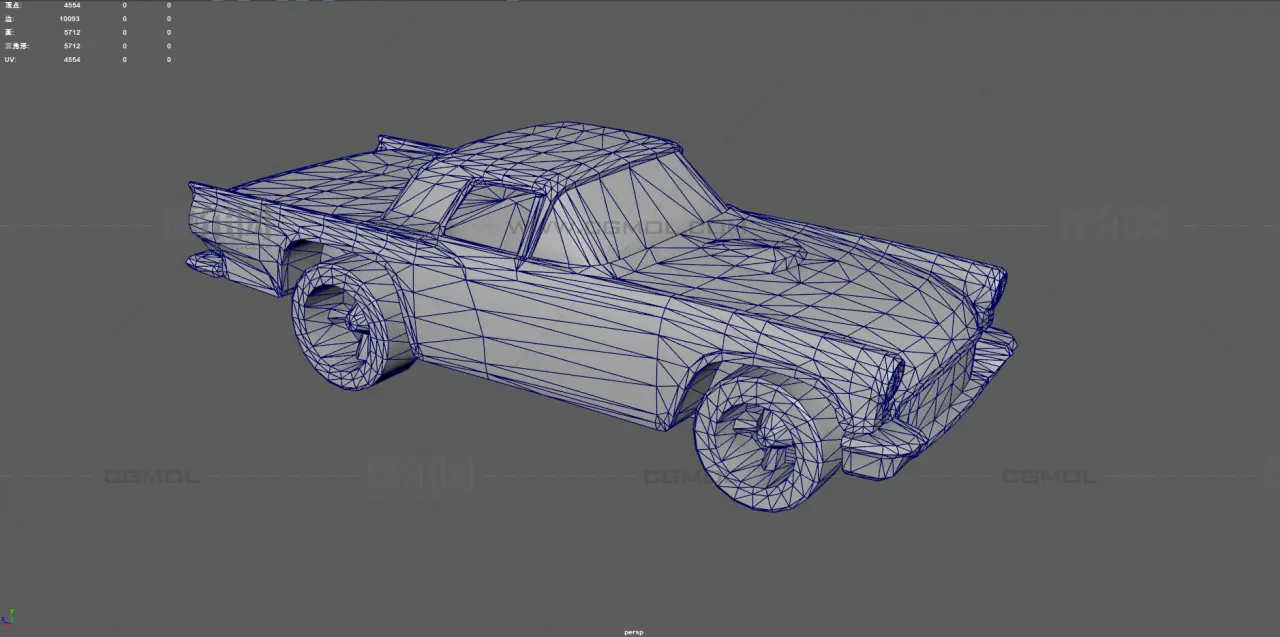Click the car's windshield
Image resolution: width=1280 pixels, height=637 pixels.
(x=630, y=215)
